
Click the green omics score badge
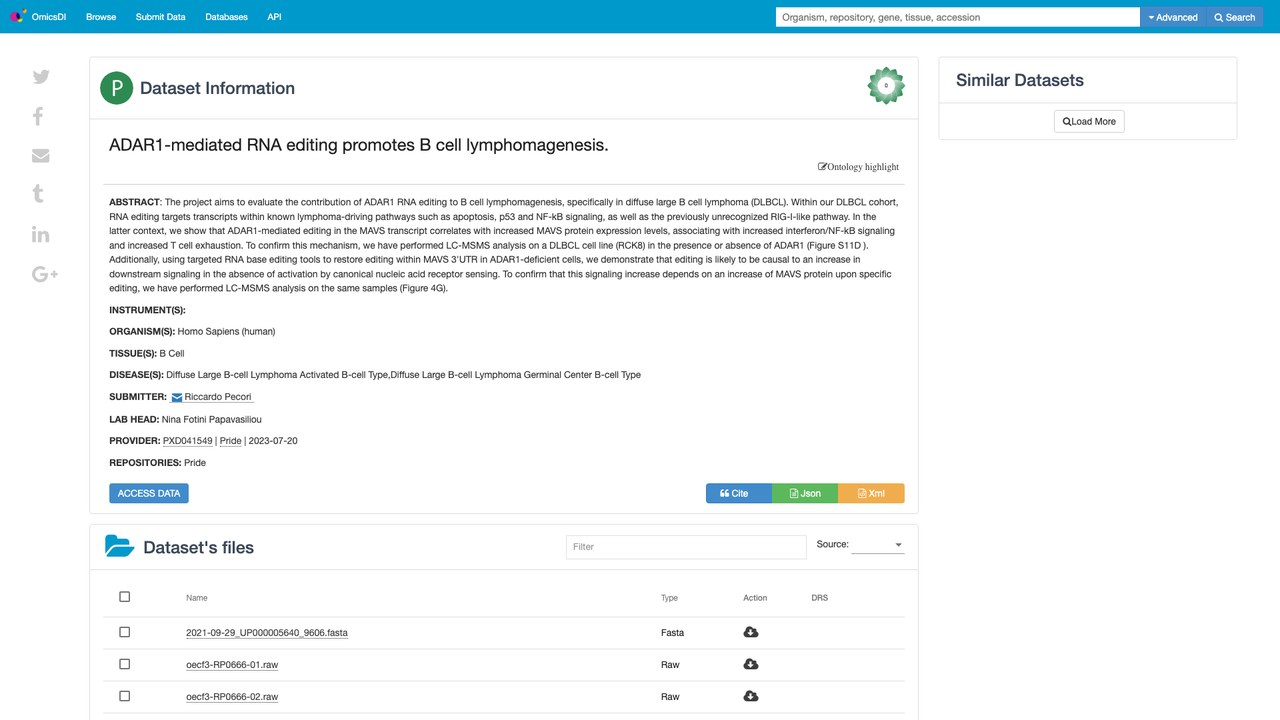coord(886,86)
